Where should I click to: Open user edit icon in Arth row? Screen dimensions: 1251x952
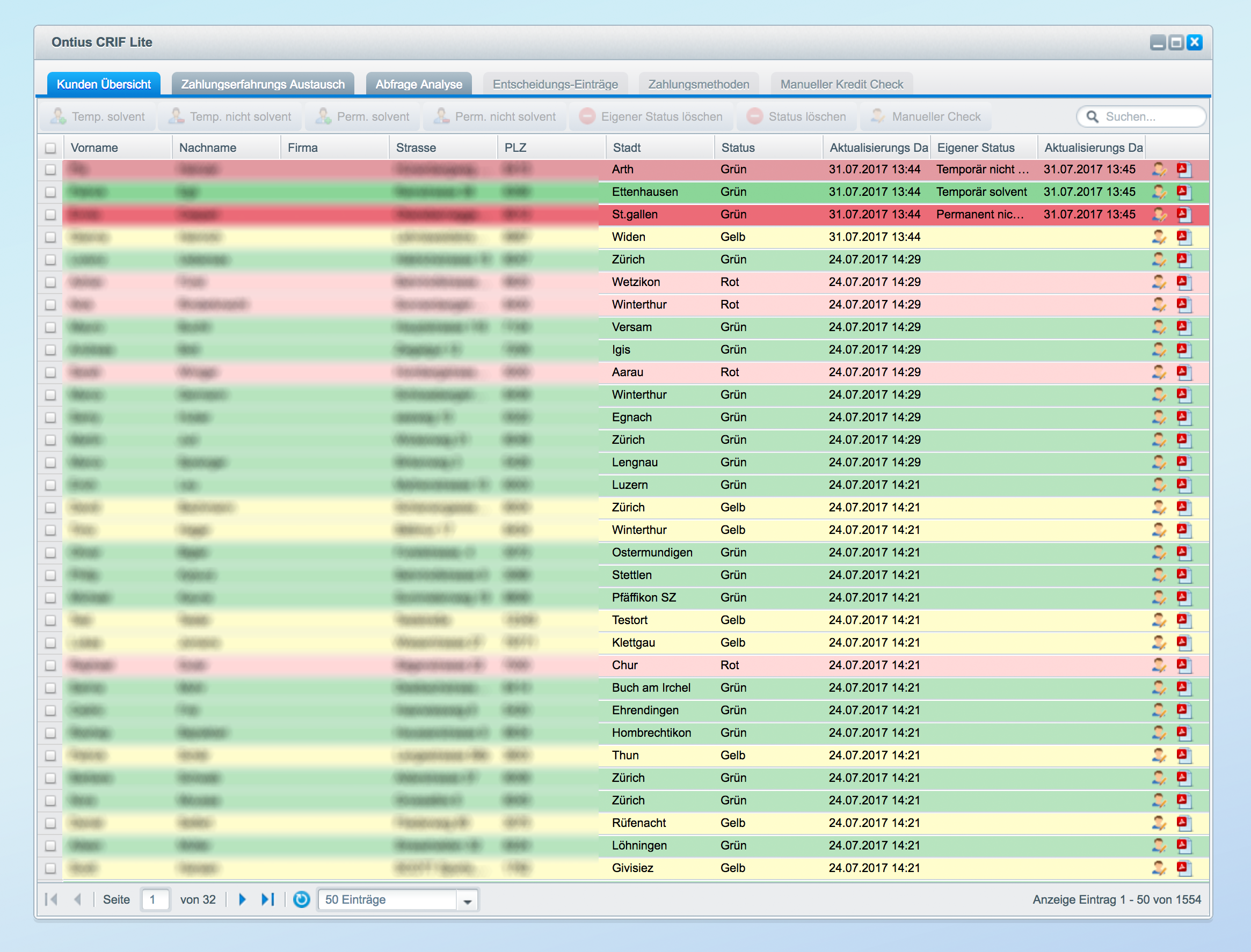click(1159, 170)
